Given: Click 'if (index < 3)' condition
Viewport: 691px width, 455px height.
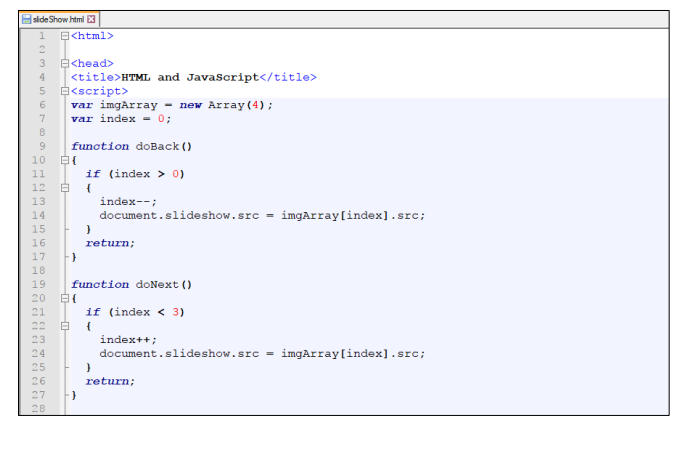Looking at the screenshot, I should 135,312.
